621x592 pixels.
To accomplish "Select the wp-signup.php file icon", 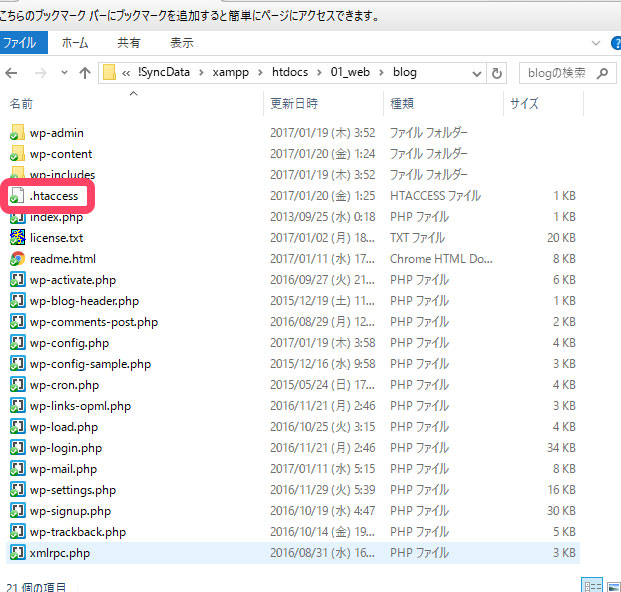I will pos(17,510).
